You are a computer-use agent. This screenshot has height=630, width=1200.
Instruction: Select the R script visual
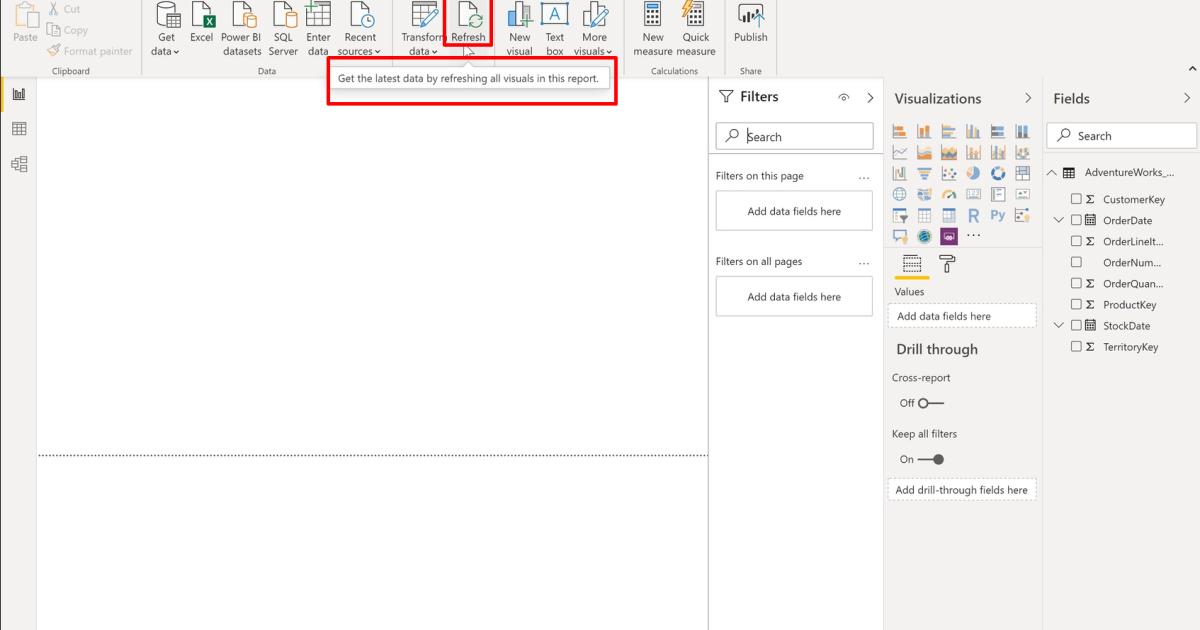(972, 214)
